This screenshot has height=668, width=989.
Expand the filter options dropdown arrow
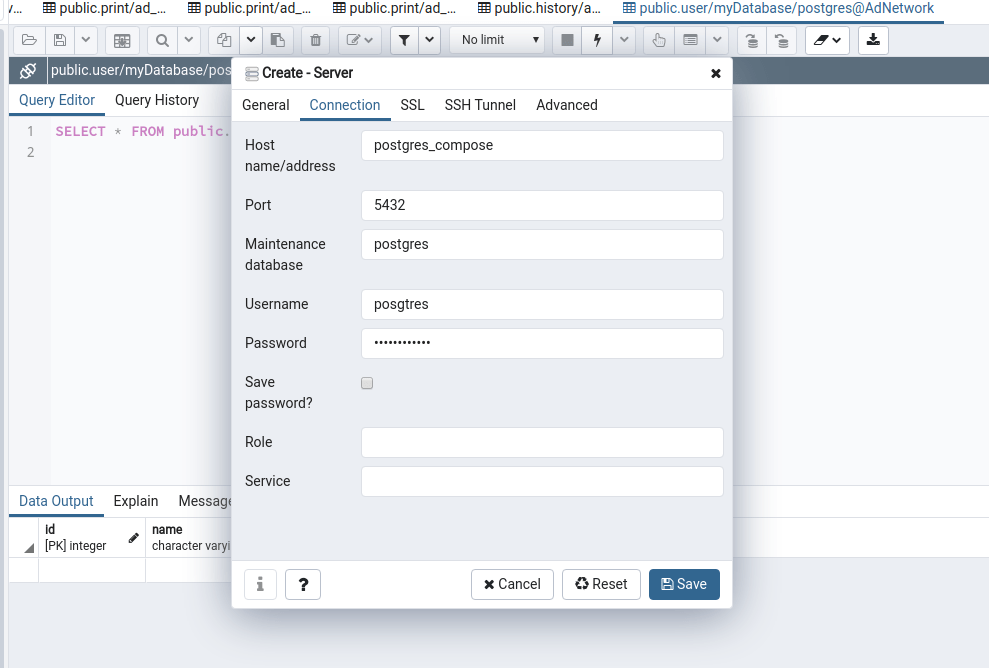(x=430, y=40)
